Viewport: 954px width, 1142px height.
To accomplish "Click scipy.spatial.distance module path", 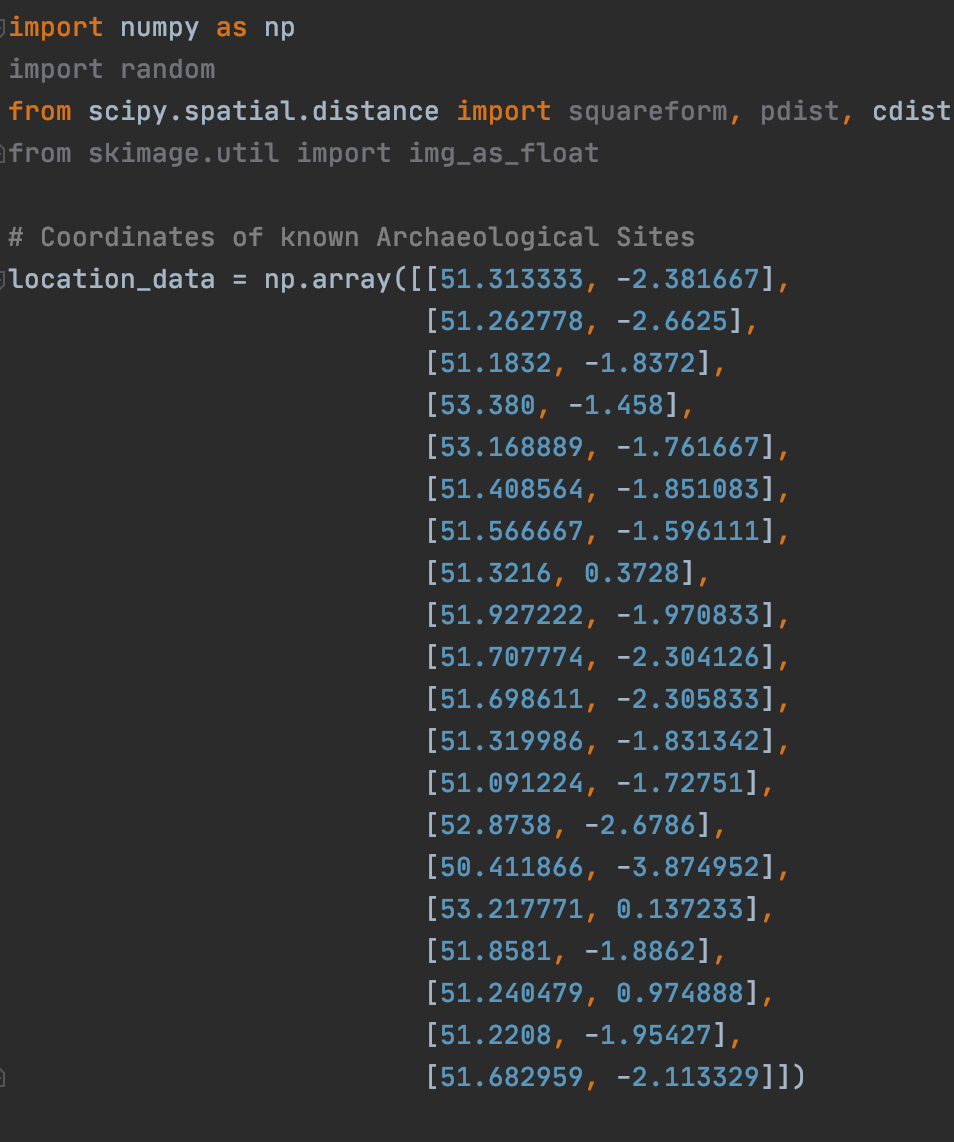I will pyautogui.click(x=263, y=111).
